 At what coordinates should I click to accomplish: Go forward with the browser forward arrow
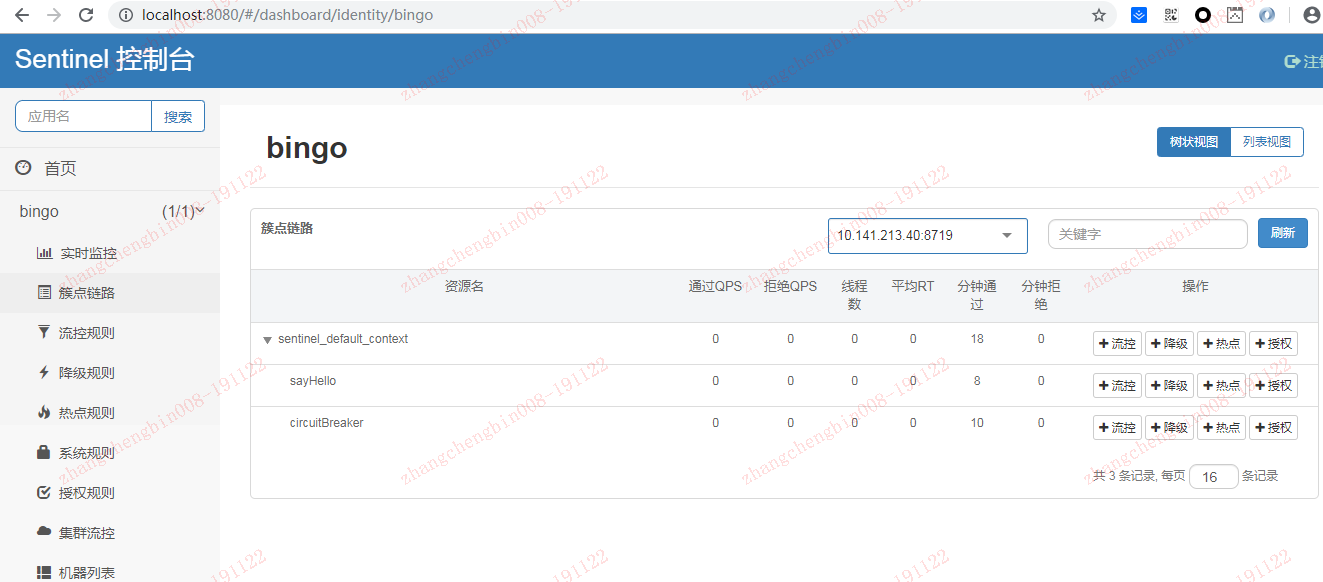click(54, 15)
